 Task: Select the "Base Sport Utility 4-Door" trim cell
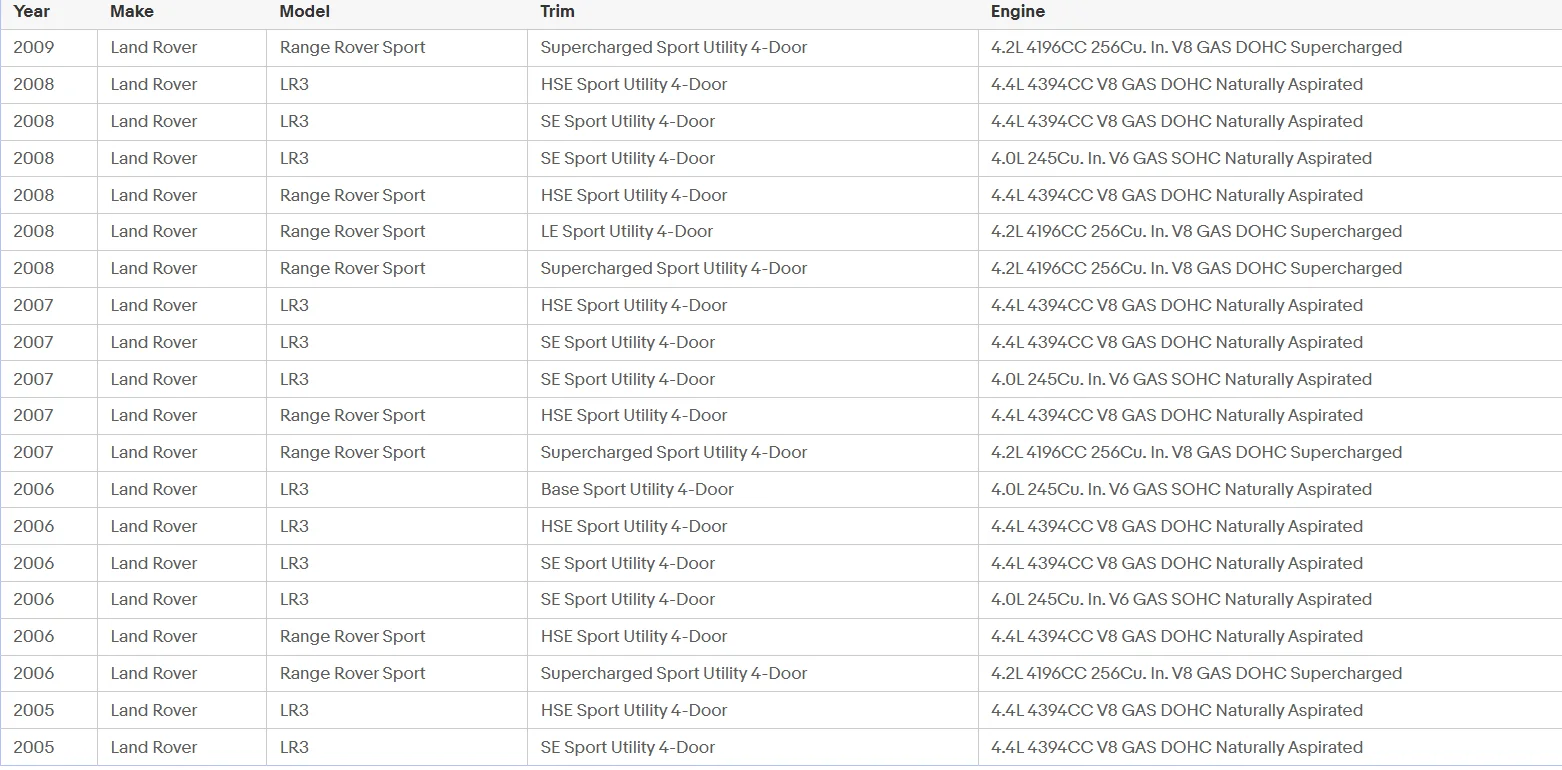point(637,490)
